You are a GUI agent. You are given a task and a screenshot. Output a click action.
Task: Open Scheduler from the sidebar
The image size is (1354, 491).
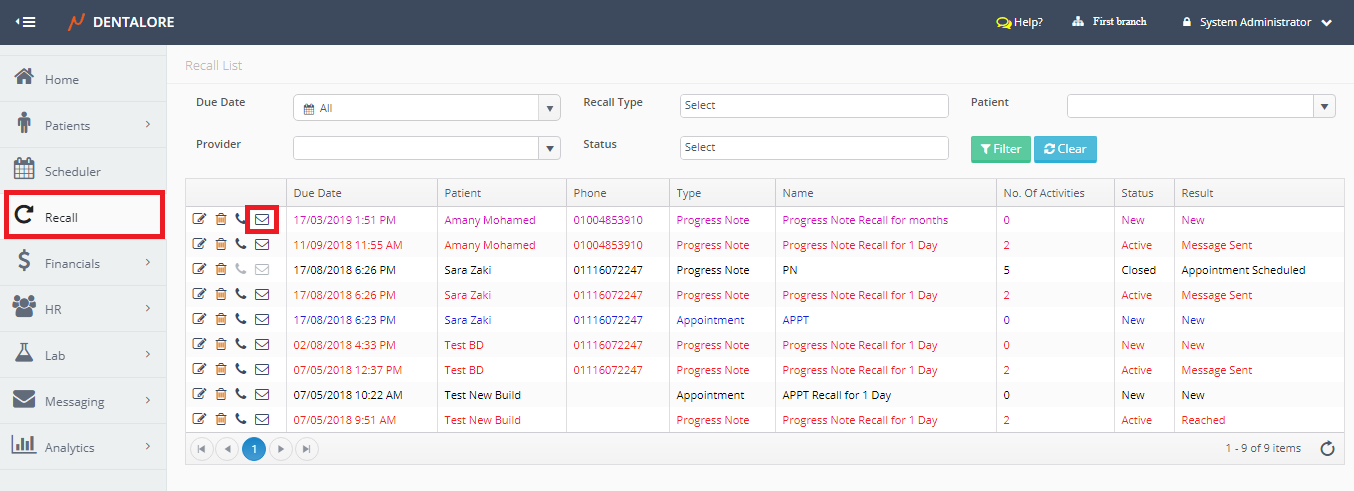73,172
